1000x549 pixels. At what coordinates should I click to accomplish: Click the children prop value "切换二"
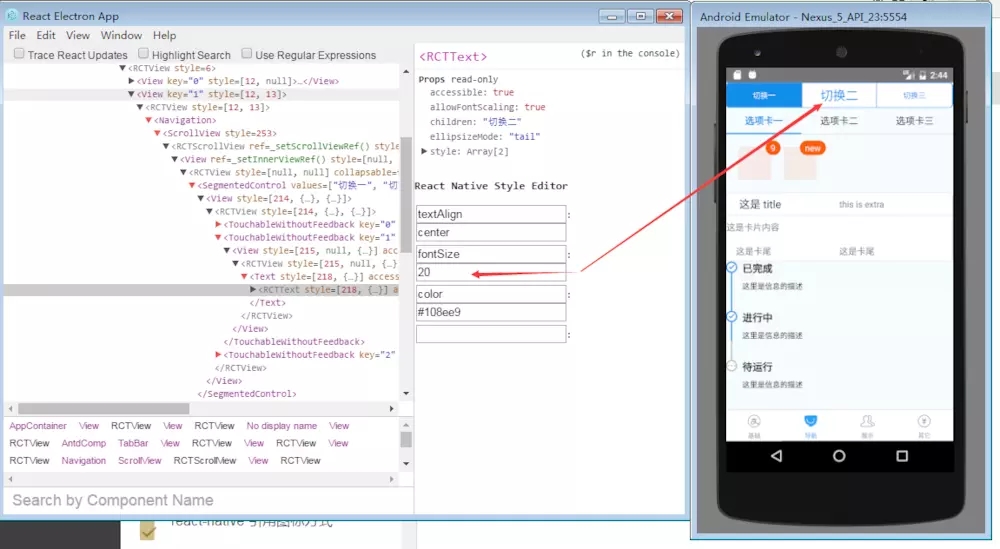coord(502,122)
